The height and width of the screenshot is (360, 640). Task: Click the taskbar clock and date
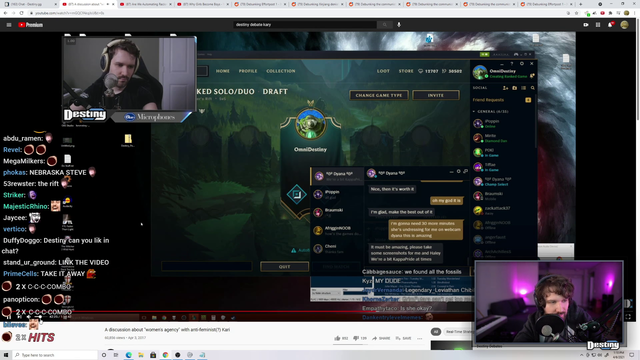pos(619,355)
